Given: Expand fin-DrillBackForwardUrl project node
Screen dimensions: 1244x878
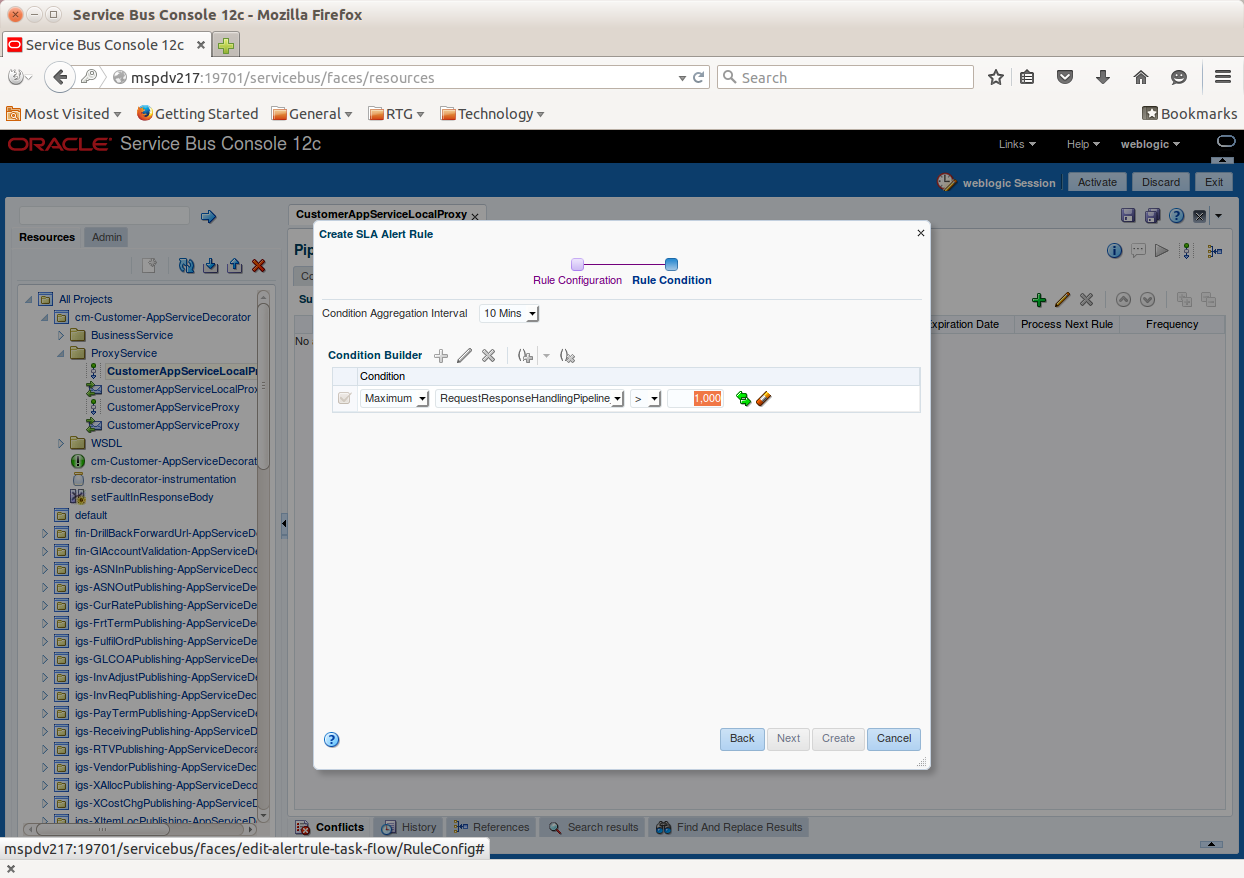Looking at the screenshot, I should point(44,533).
